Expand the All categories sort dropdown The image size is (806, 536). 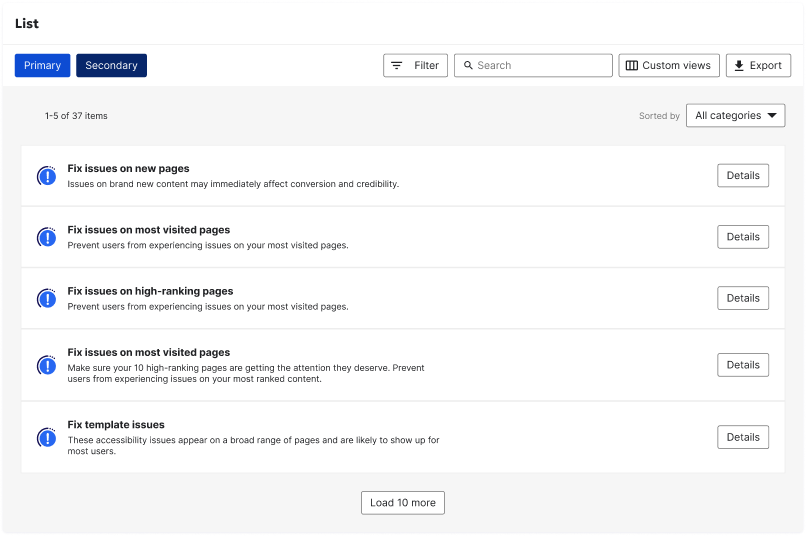point(735,116)
